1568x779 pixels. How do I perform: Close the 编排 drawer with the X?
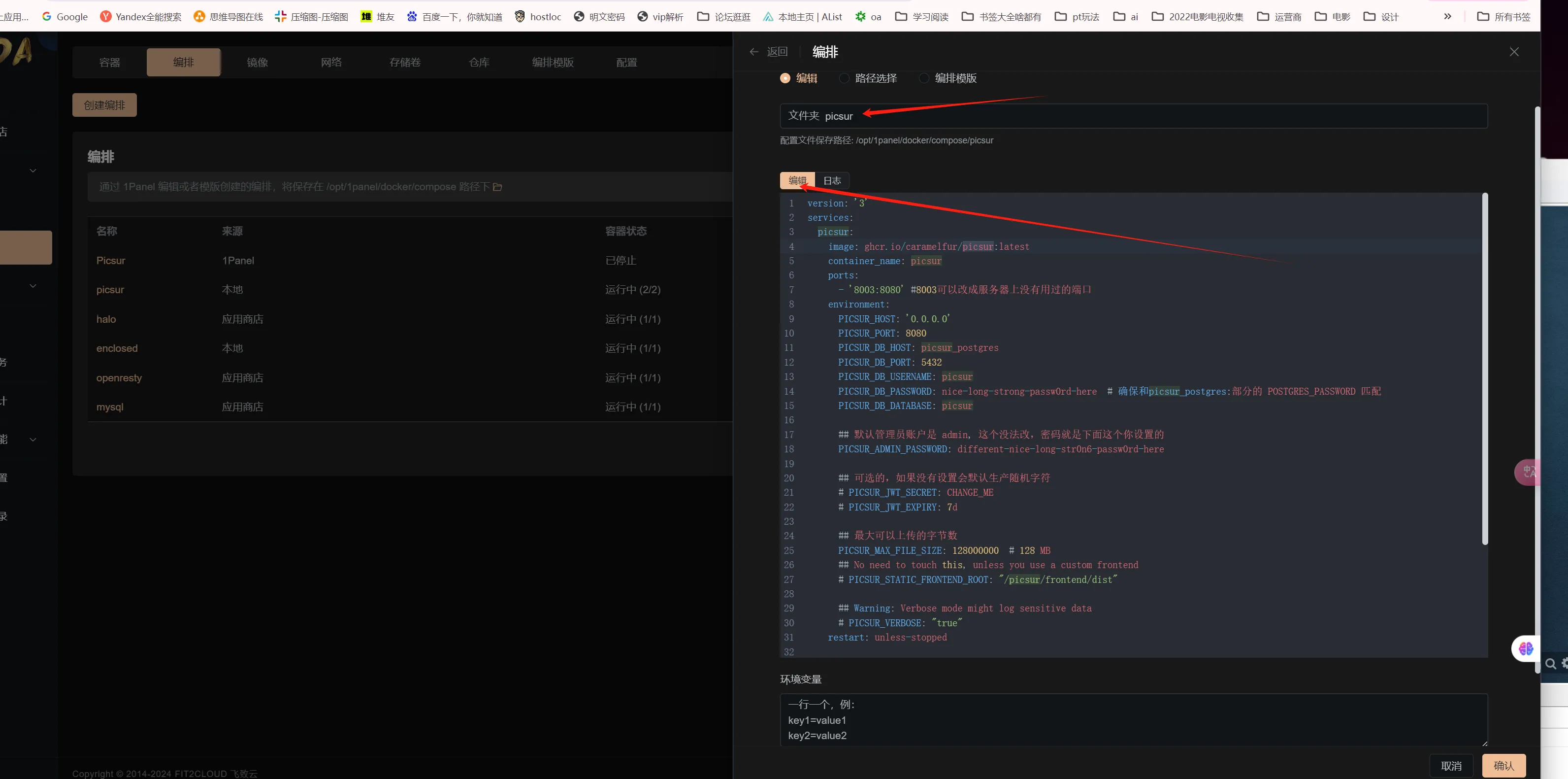tap(1514, 52)
